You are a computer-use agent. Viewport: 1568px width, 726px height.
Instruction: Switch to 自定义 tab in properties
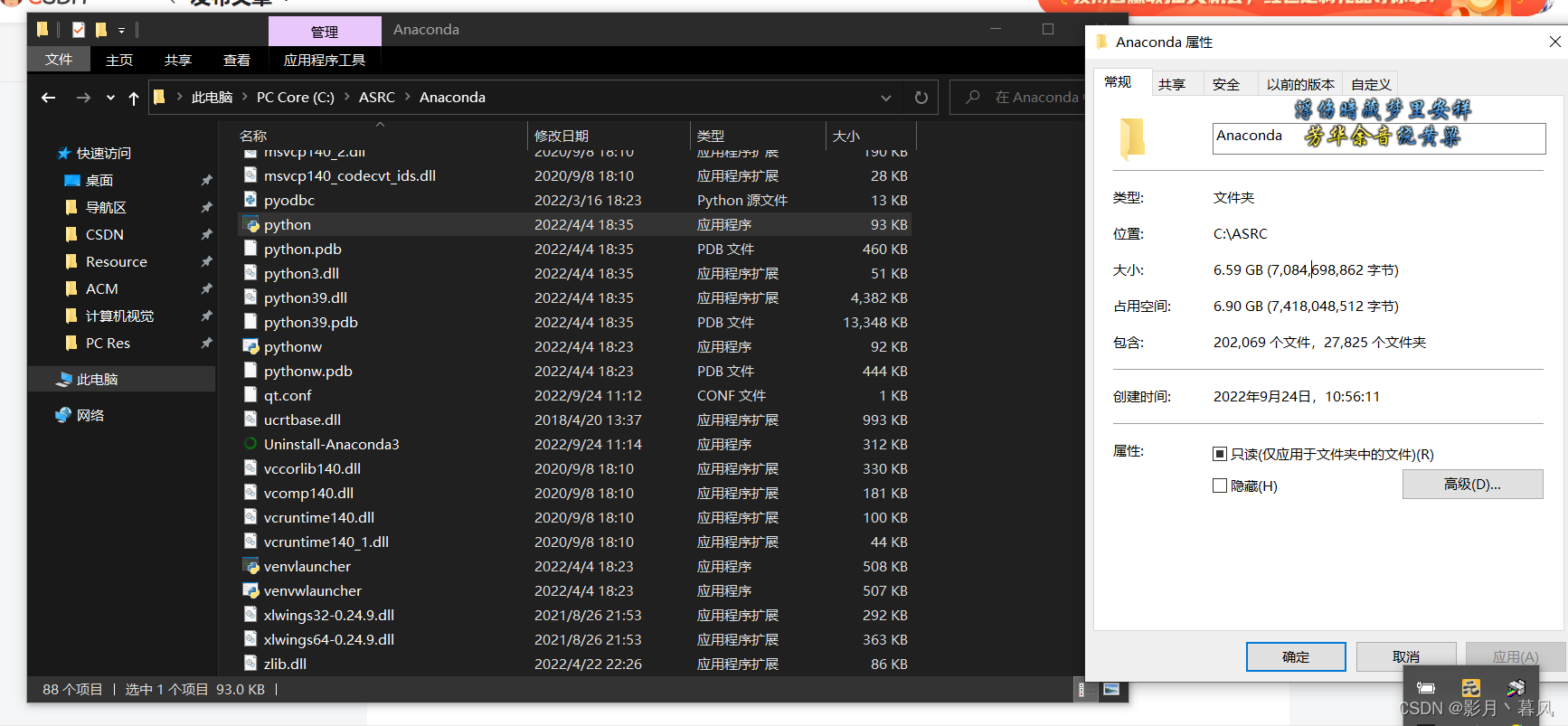1371,84
